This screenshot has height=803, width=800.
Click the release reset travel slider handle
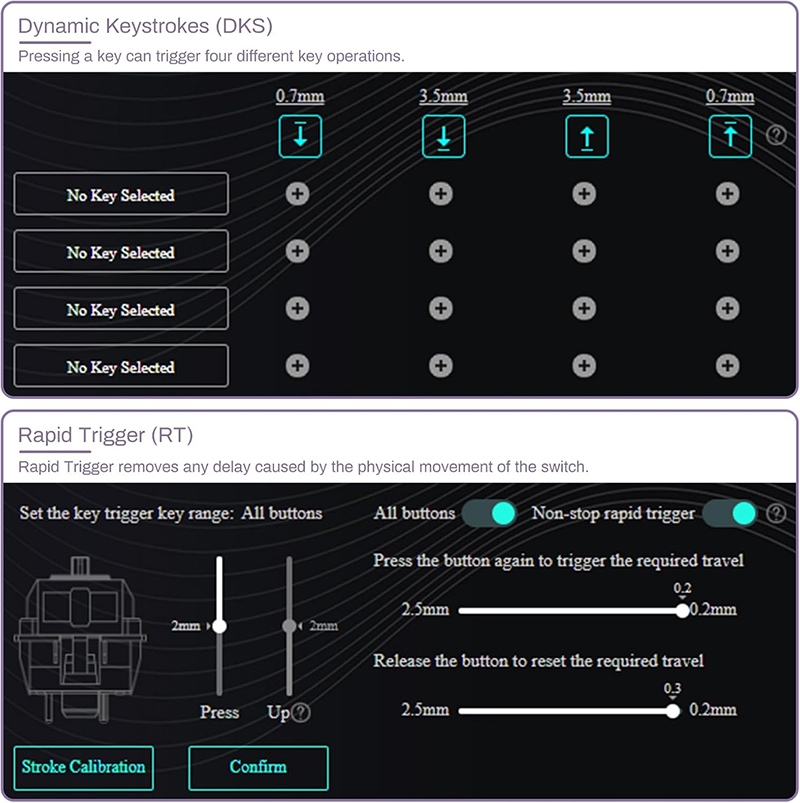(673, 711)
